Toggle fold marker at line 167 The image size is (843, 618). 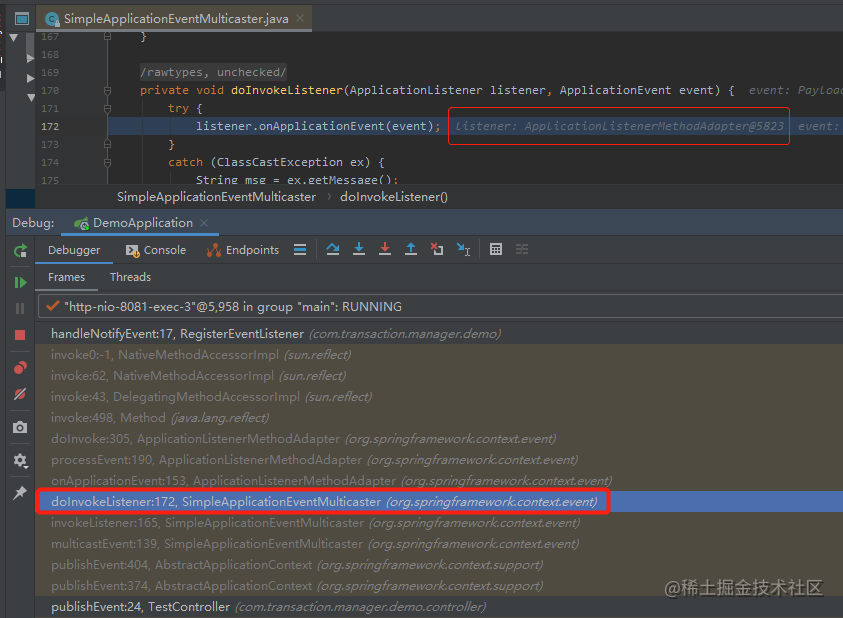(108, 37)
